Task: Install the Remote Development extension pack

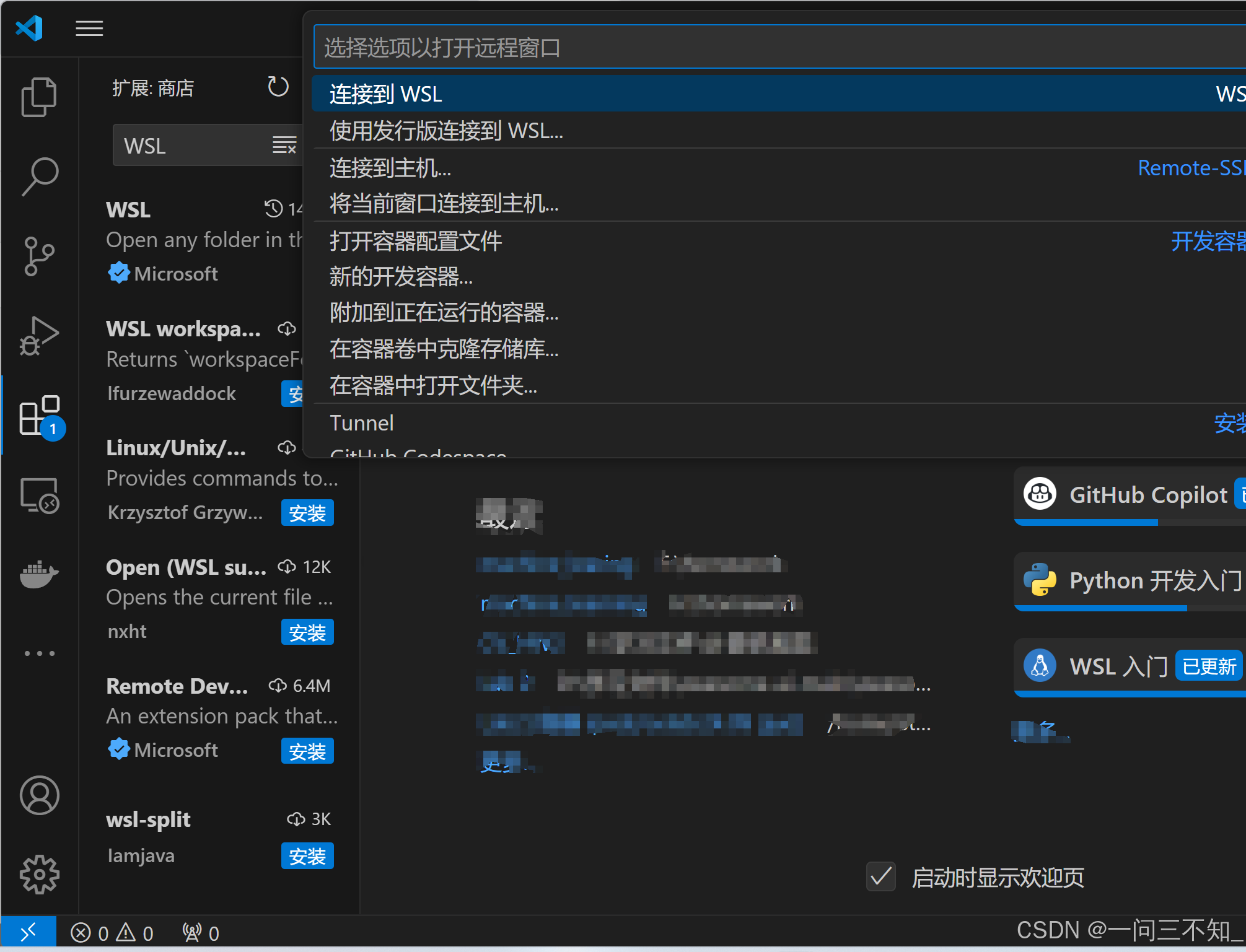Action: [307, 751]
